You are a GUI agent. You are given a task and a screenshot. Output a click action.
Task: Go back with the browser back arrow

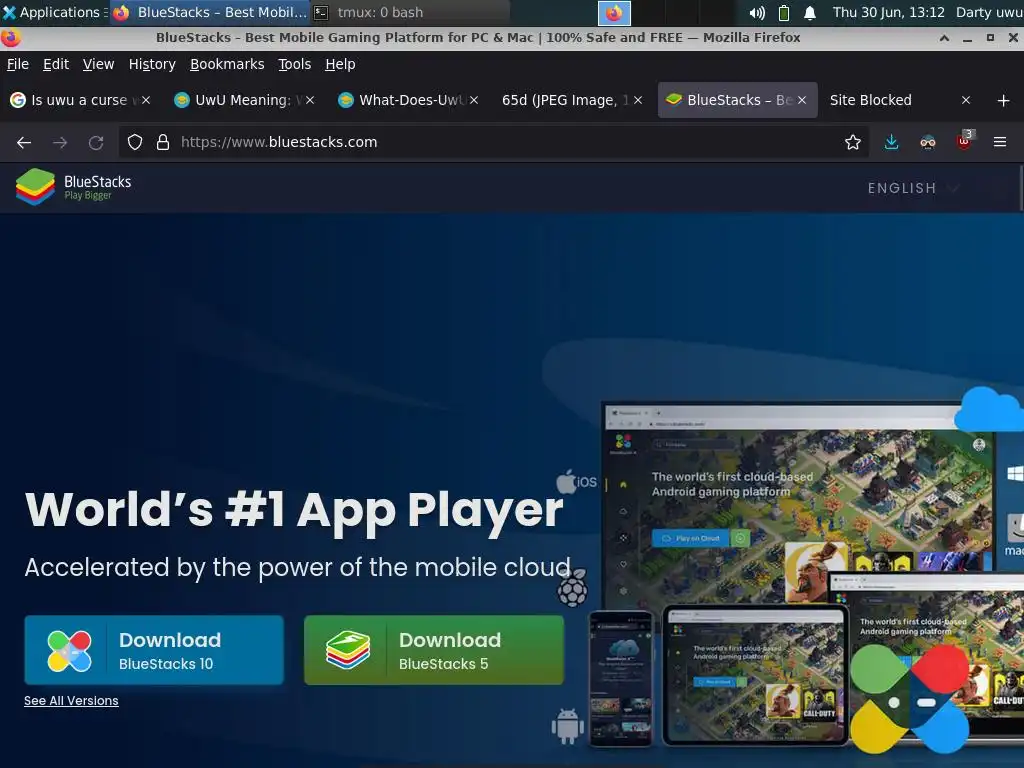tap(24, 142)
